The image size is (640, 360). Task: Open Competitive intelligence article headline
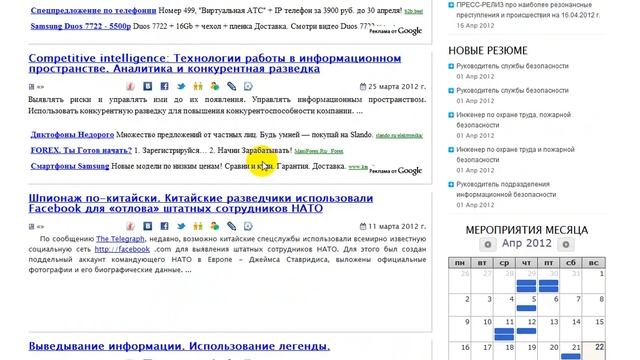(215, 63)
